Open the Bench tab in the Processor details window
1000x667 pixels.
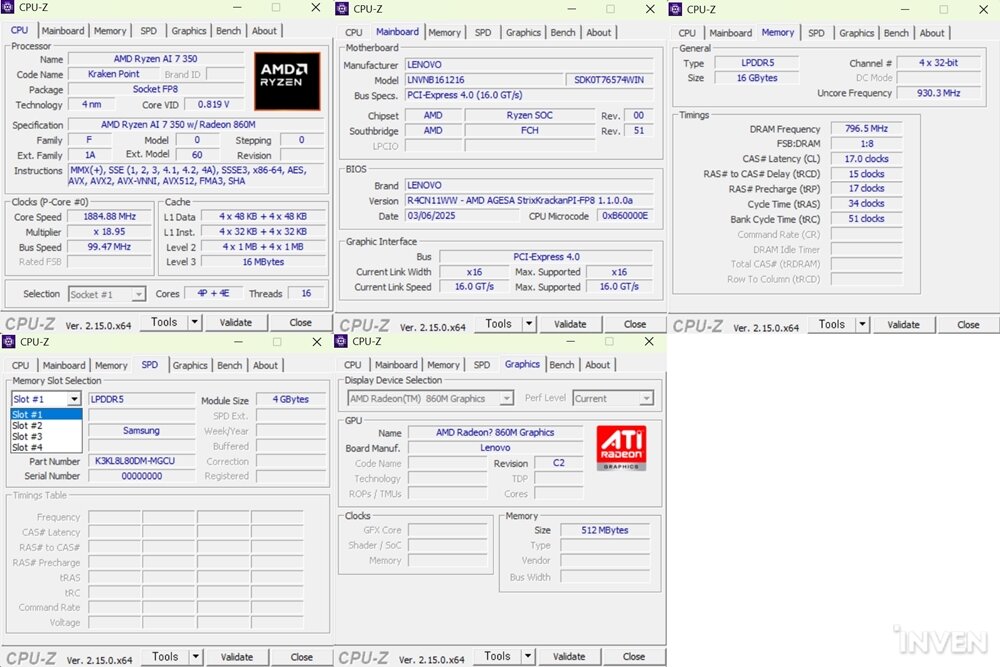pyautogui.click(x=228, y=31)
